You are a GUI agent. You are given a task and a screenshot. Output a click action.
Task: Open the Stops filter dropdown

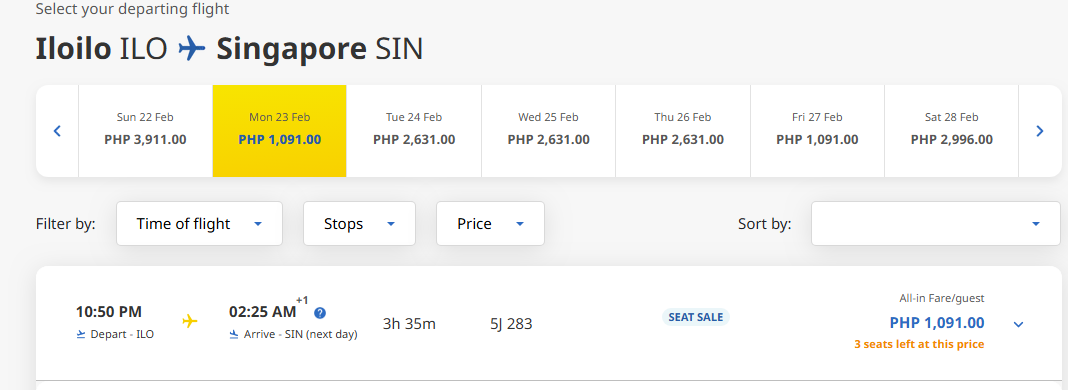point(359,223)
